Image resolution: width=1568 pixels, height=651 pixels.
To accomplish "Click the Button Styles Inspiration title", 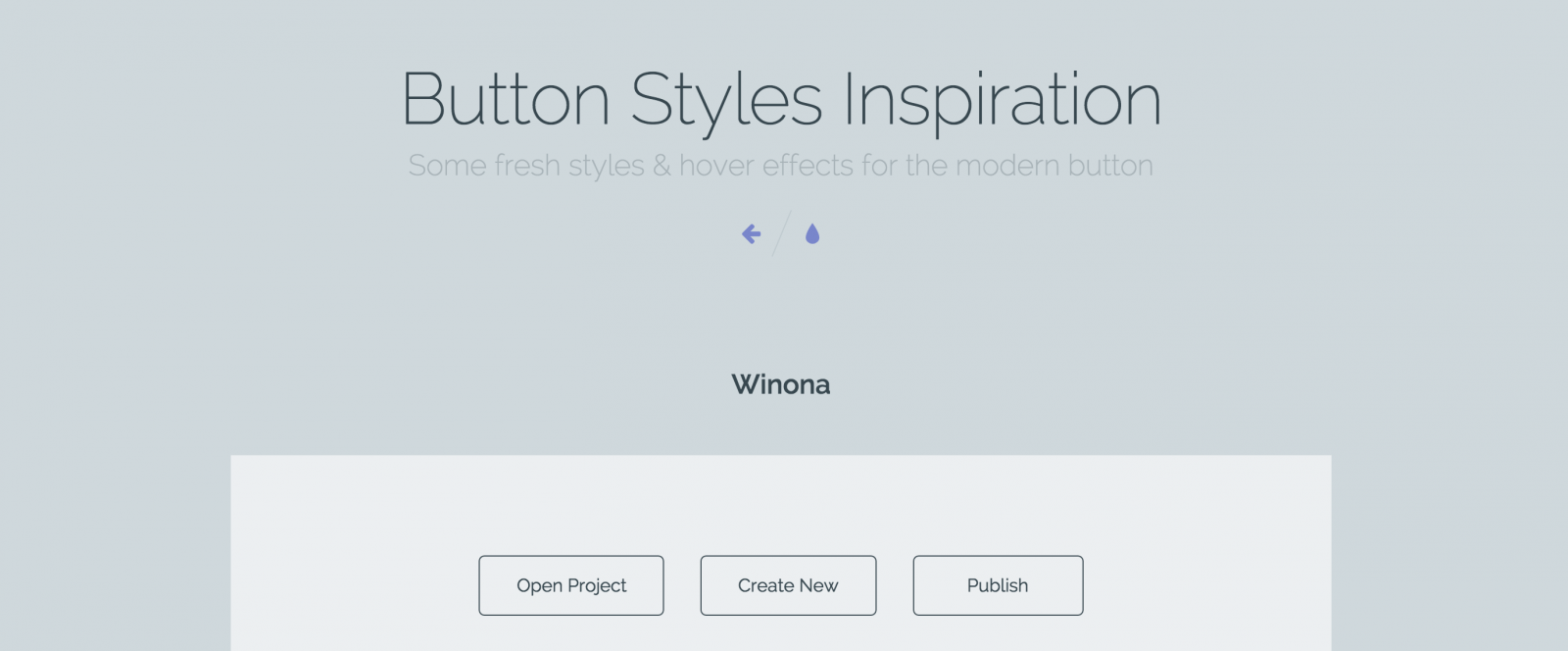I will pyautogui.click(x=781, y=99).
